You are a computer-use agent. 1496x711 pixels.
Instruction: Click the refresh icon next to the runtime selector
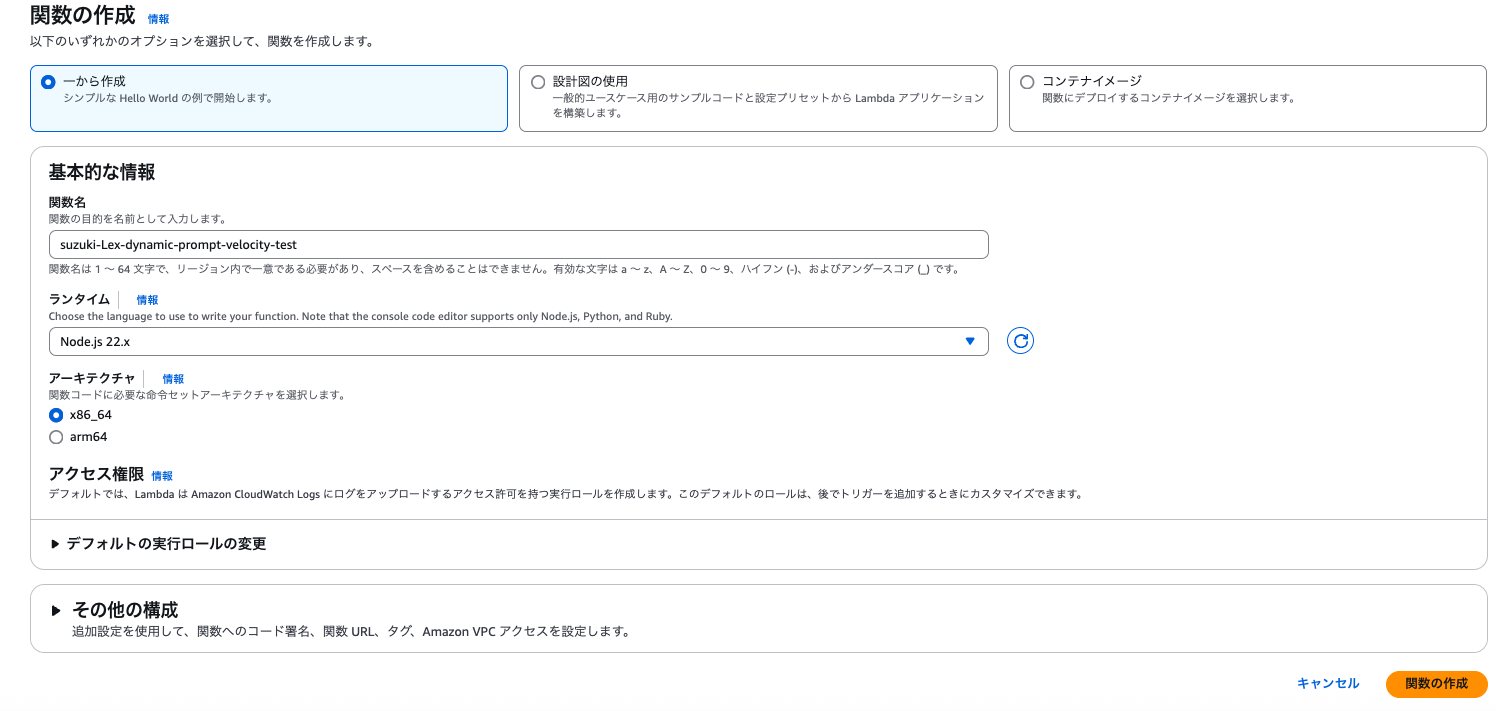point(1019,341)
